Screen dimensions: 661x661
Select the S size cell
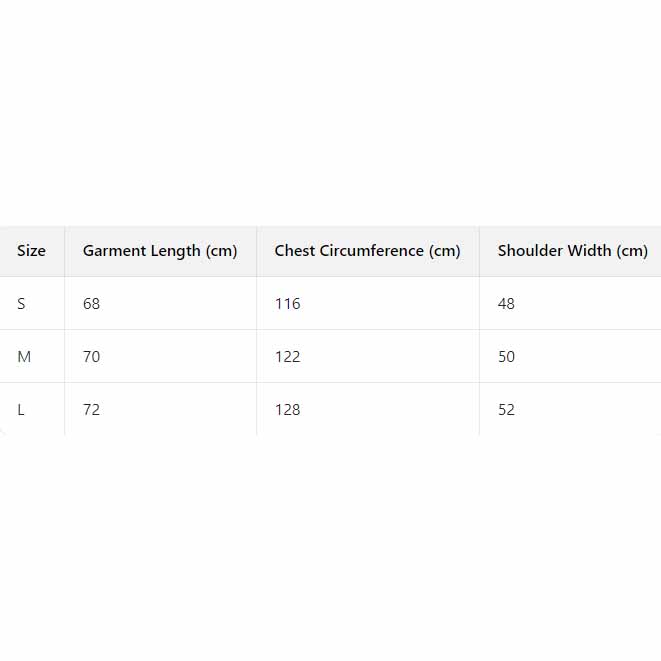click(x=21, y=304)
